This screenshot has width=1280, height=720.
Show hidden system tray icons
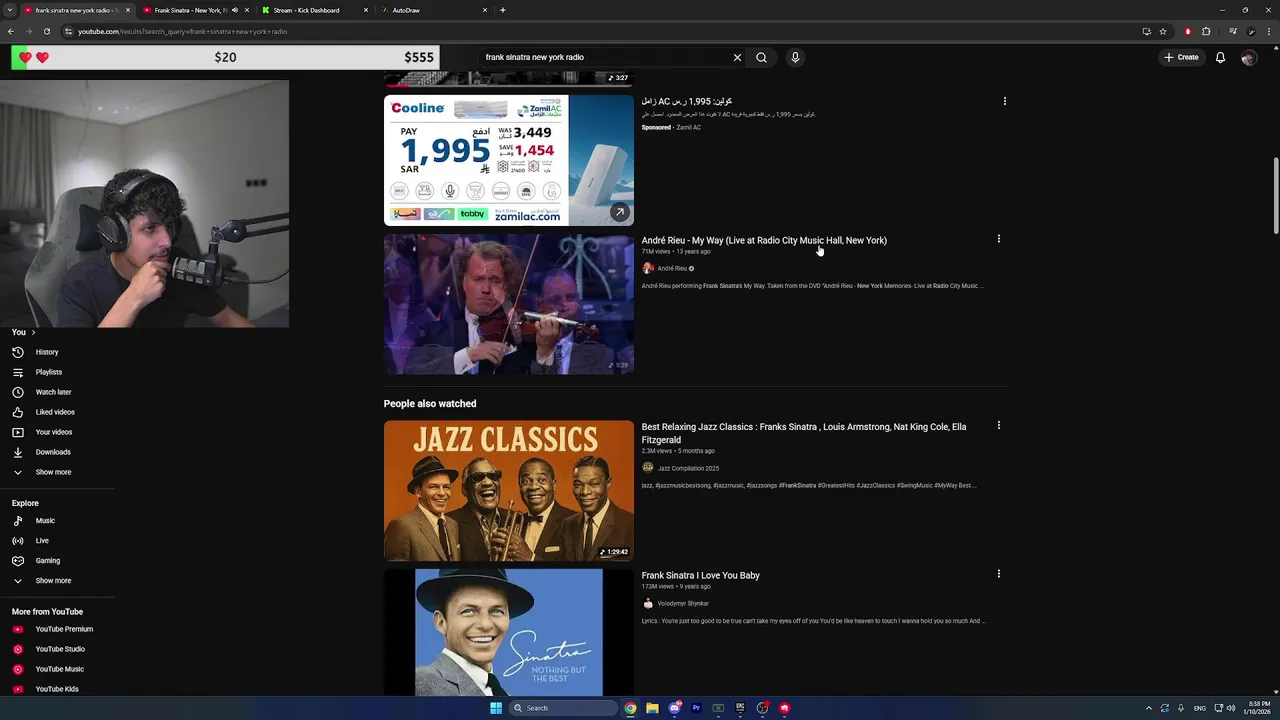[1148, 708]
